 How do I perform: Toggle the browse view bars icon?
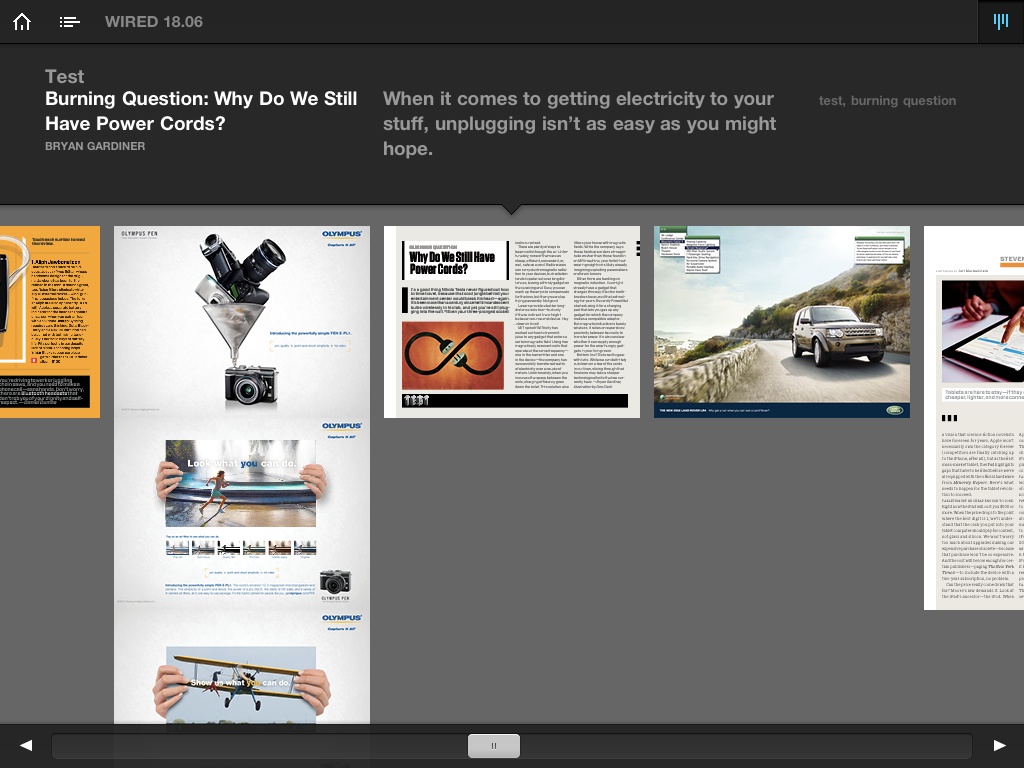coord(1000,22)
